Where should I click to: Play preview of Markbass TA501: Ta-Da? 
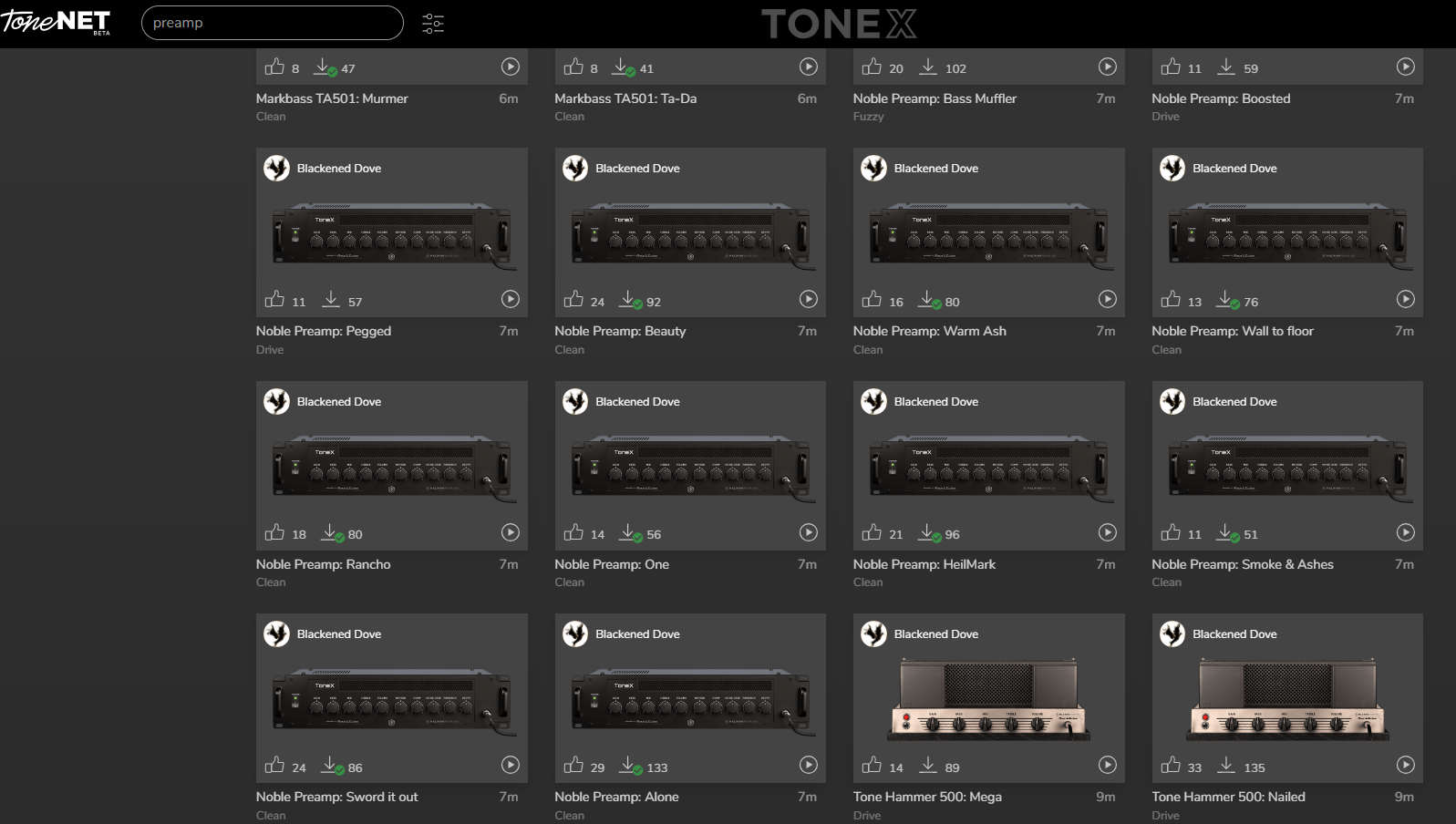pos(809,67)
